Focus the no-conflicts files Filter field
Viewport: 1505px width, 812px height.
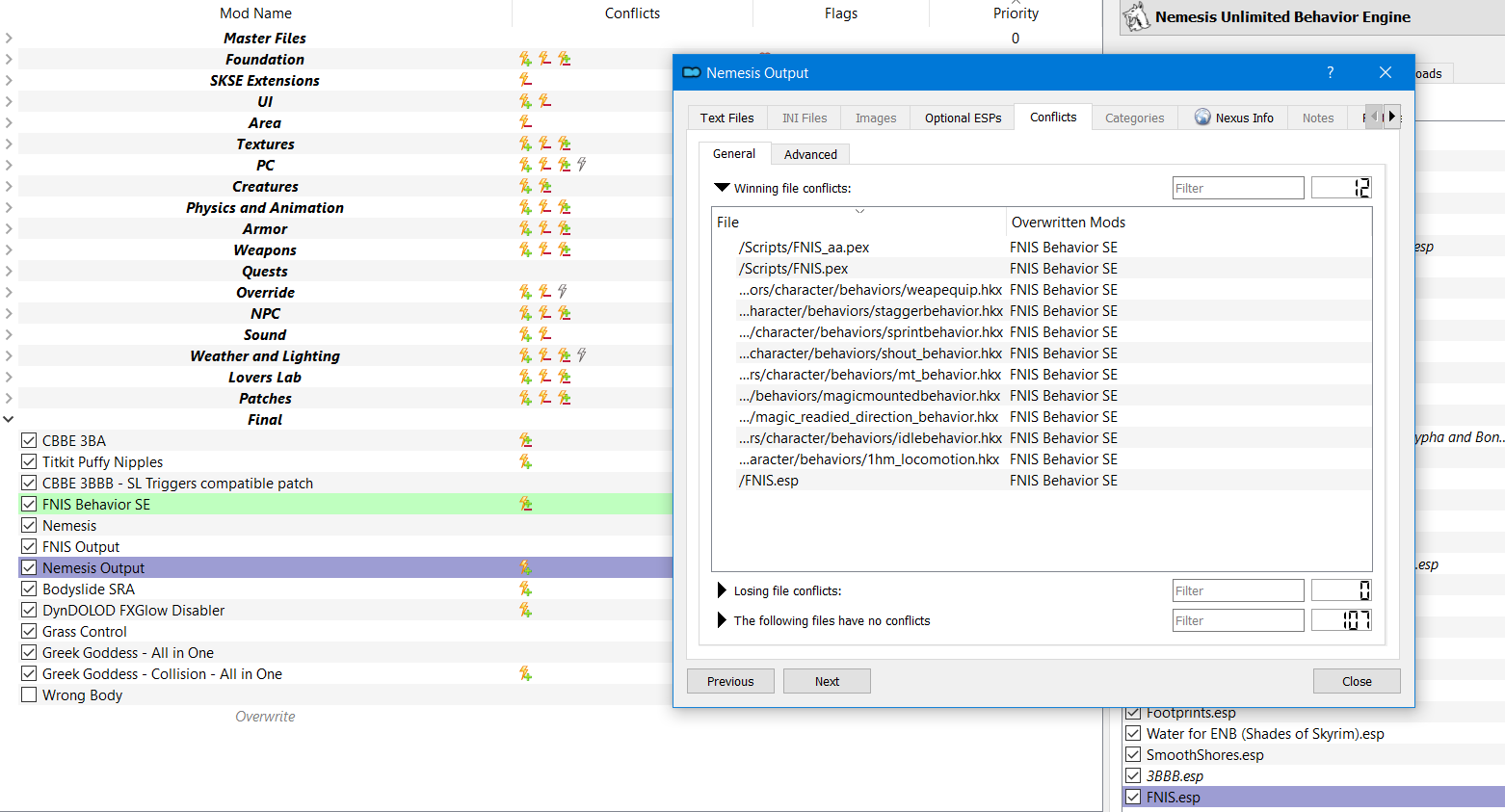(x=1238, y=620)
